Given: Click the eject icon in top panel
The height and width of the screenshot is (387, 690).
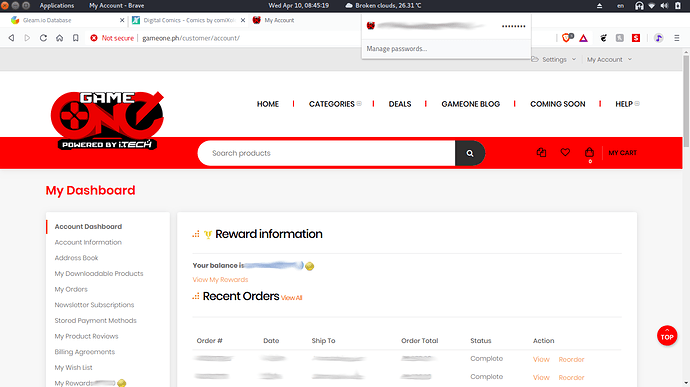Looking at the screenshot, I should 599,6.
